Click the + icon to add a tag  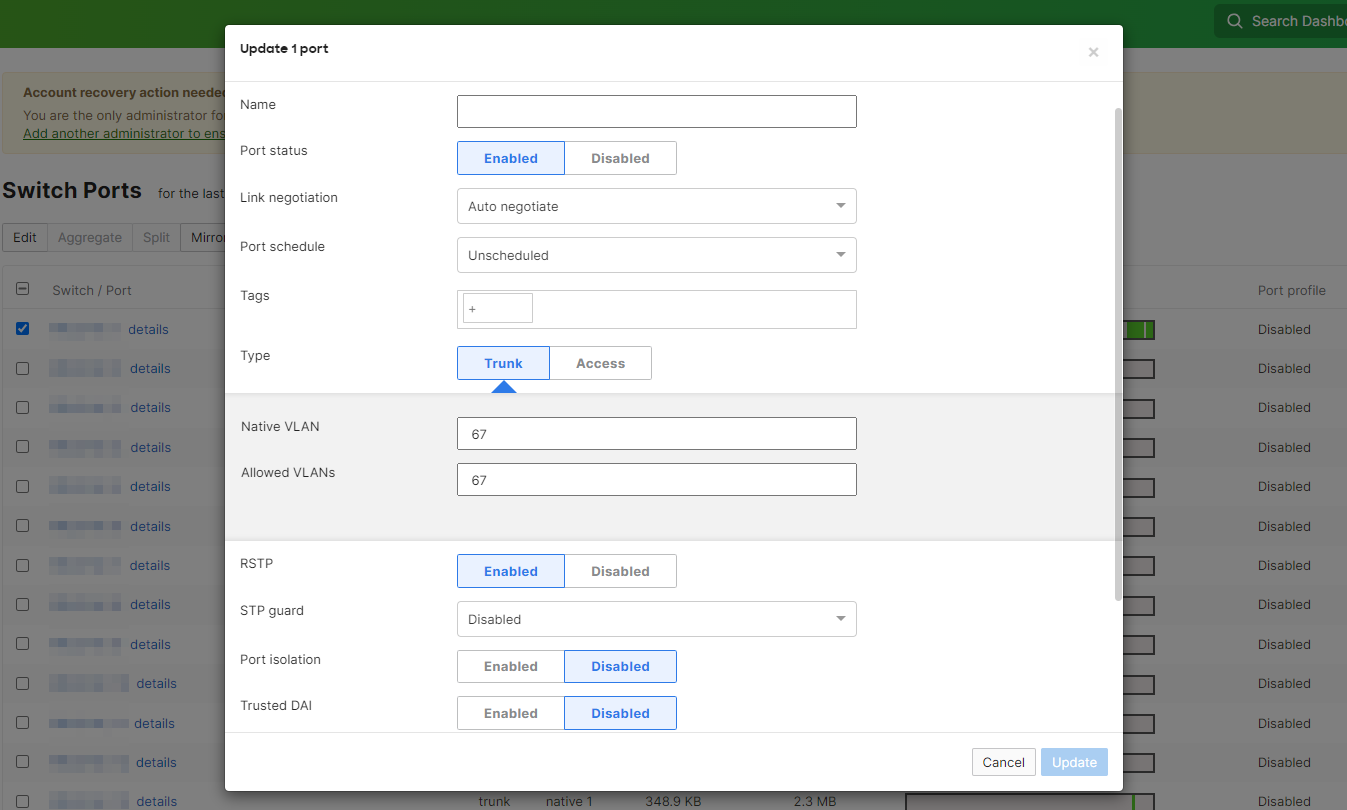click(472, 308)
